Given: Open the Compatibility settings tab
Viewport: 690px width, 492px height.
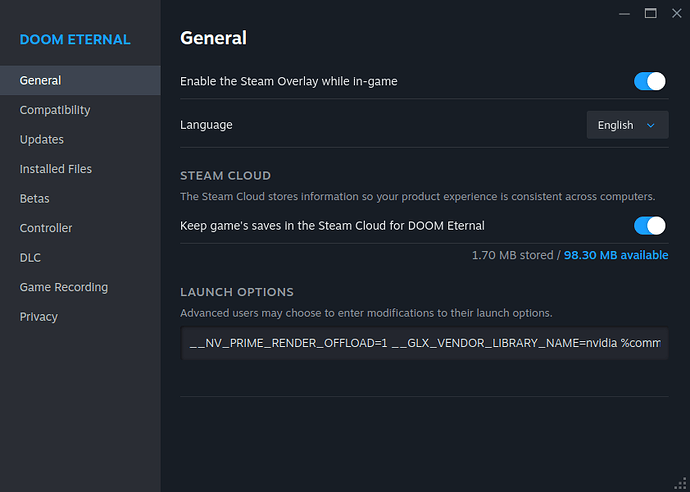Looking at the screenshot, I should click(x=55, y=110).
